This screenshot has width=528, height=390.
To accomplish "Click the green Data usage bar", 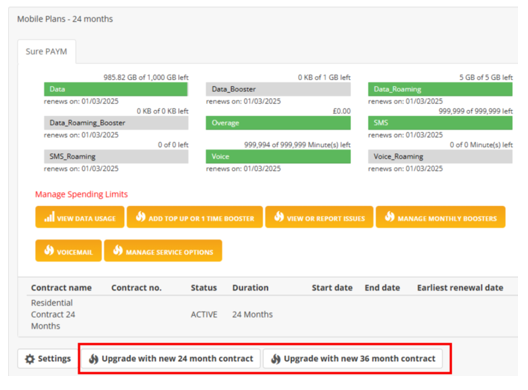I will pos(116,89).
